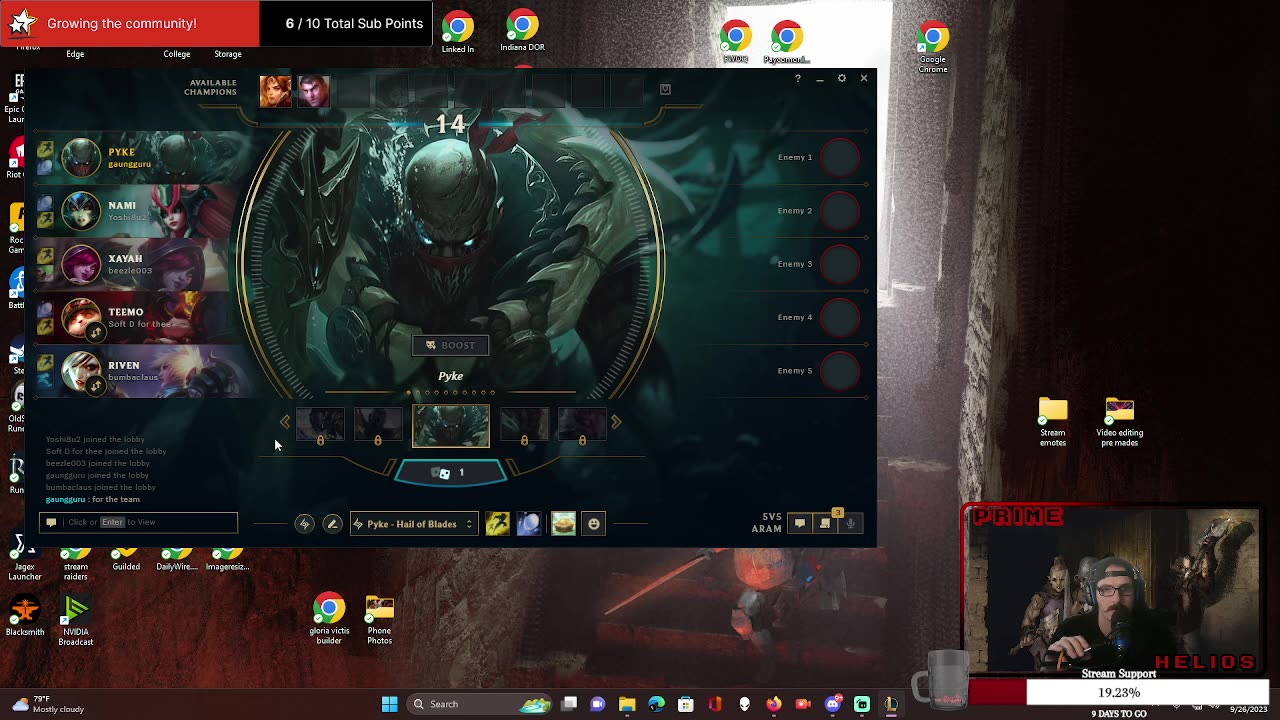
Task: Open Indiana DOR Chrome desktop shortcut
Action: 522,31
